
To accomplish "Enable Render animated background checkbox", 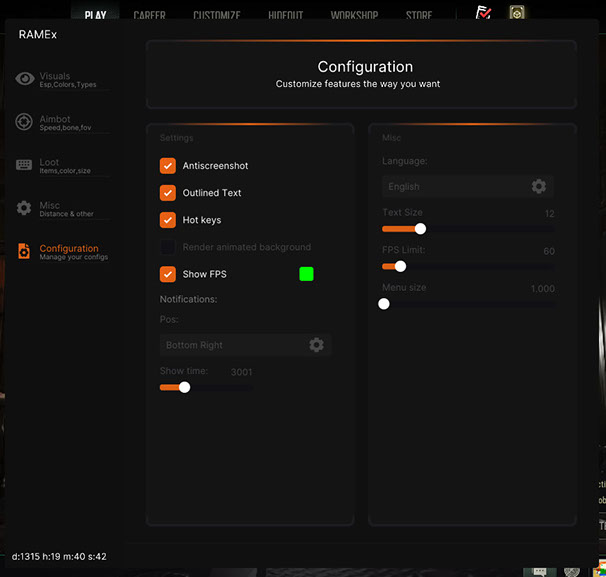I will (x=168, y=247).
